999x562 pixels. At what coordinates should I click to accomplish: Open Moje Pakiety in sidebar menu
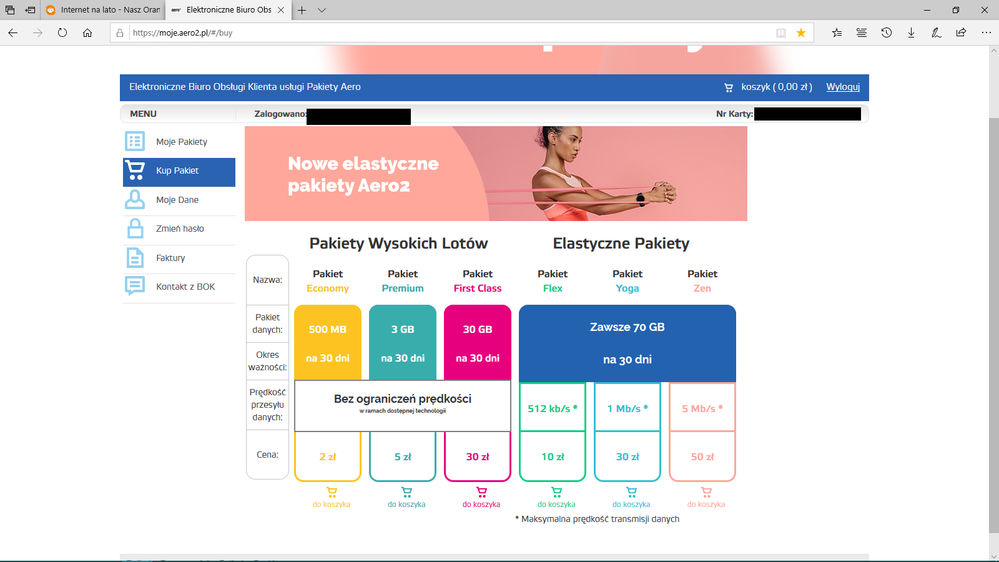point(180,142)
